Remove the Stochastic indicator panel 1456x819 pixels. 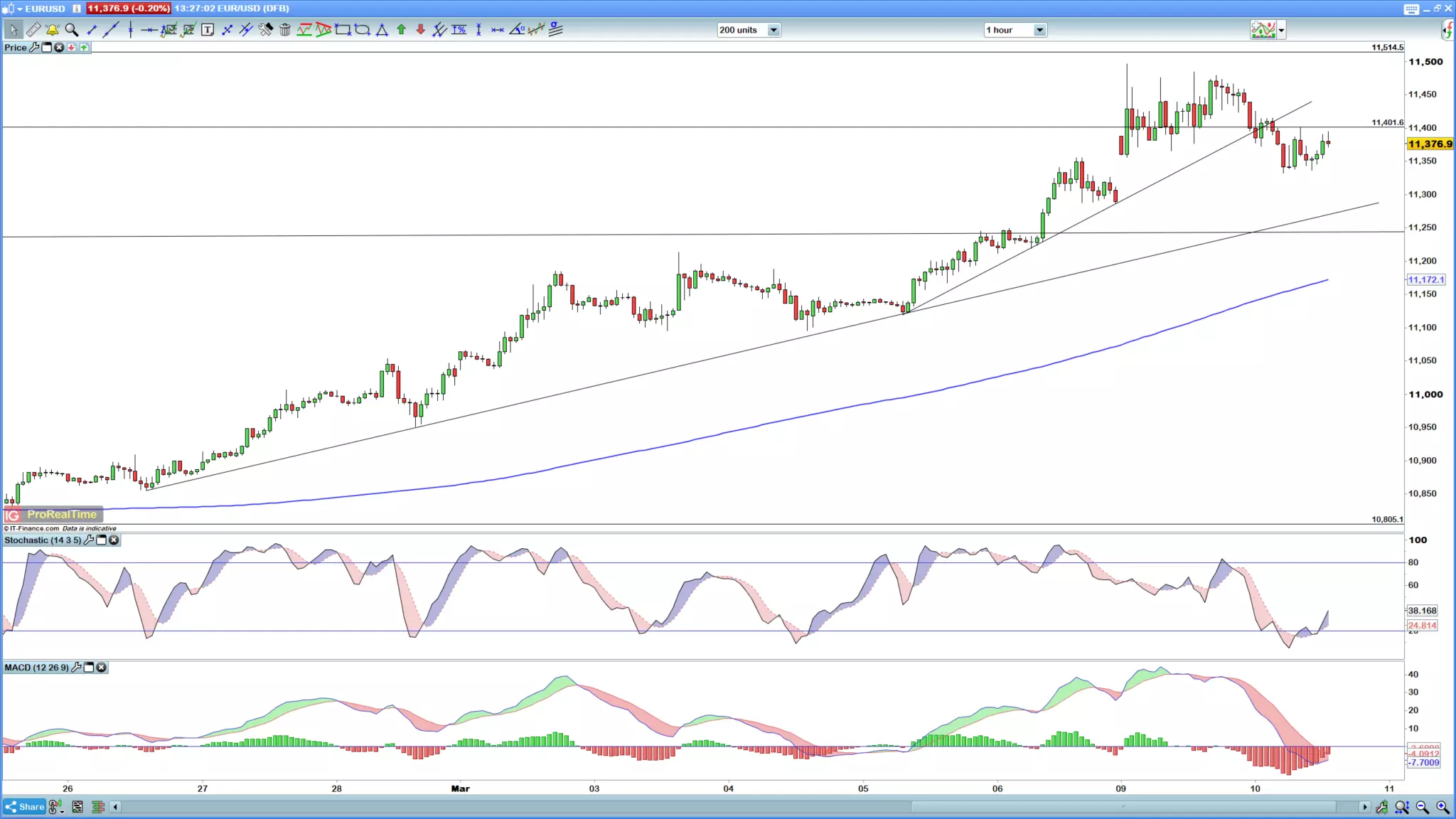click(x=114, y=540)
